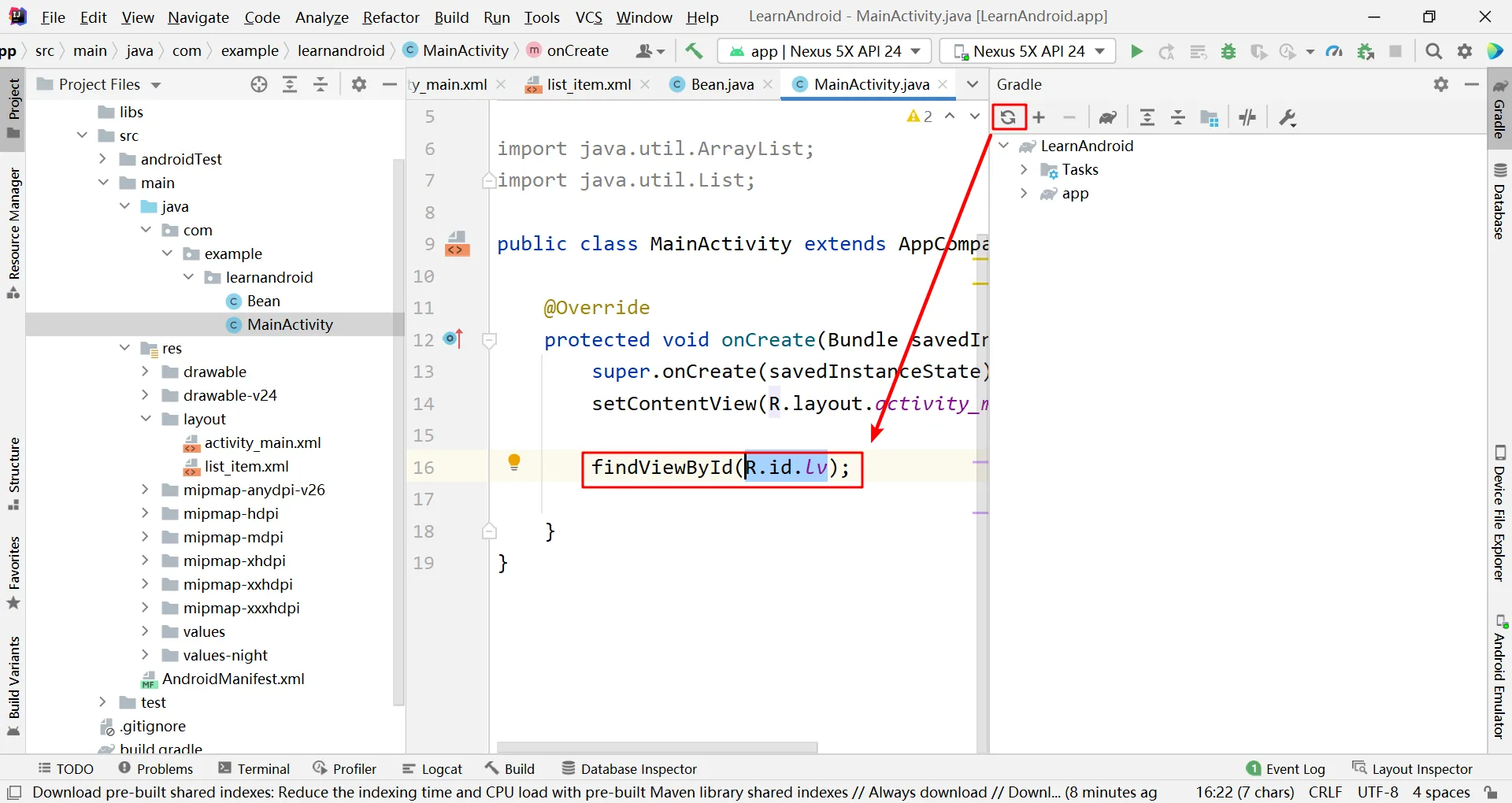Image resolution: width=1512 pixels, height=803 pixels.
Task: Hide the Gradle panel with minus icon
Action: click(x=1472, y=84)
